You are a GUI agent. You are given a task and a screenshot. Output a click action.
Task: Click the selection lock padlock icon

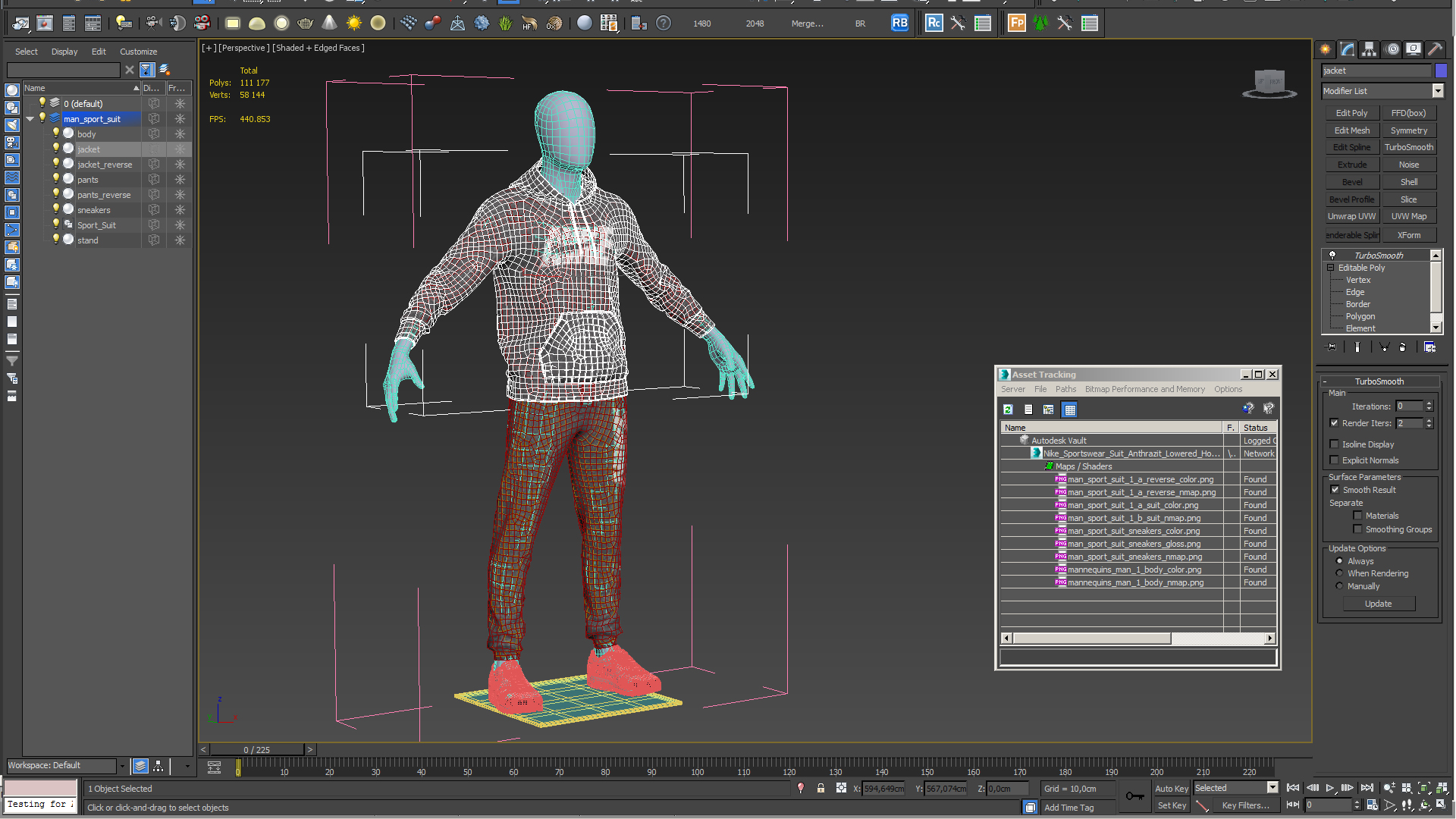pos(821,789)
